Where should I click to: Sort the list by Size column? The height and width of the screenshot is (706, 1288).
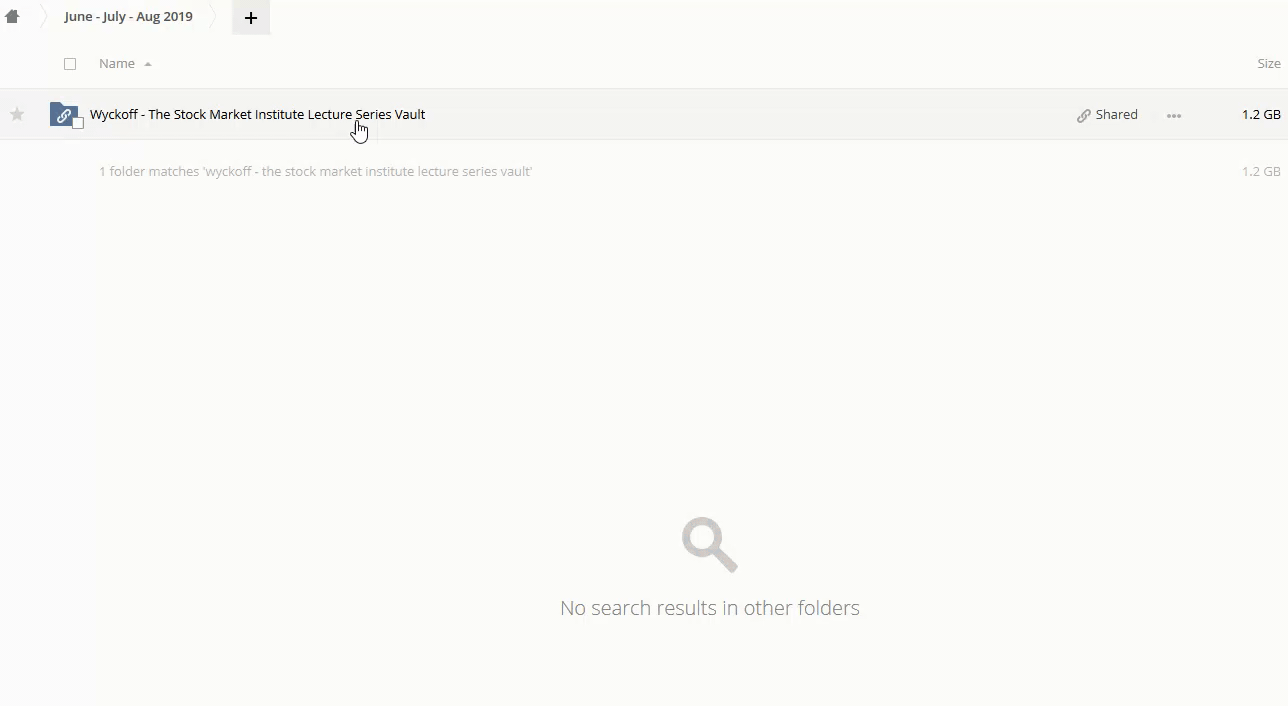(1268, 64)
